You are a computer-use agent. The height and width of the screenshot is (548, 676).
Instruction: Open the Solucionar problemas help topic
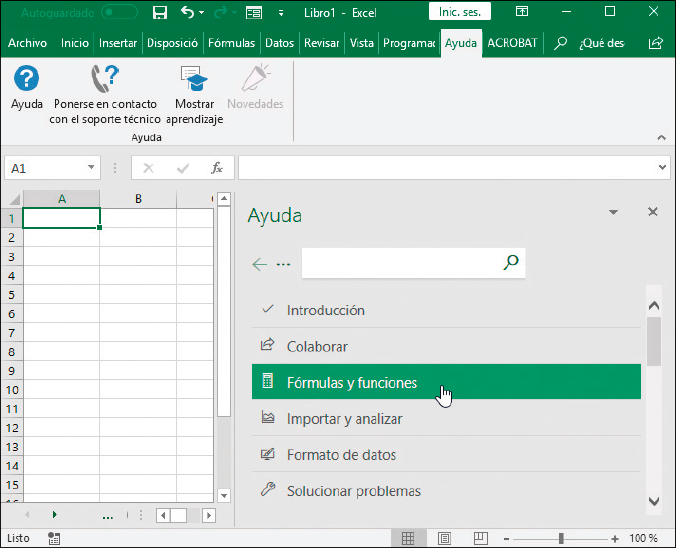353,490
